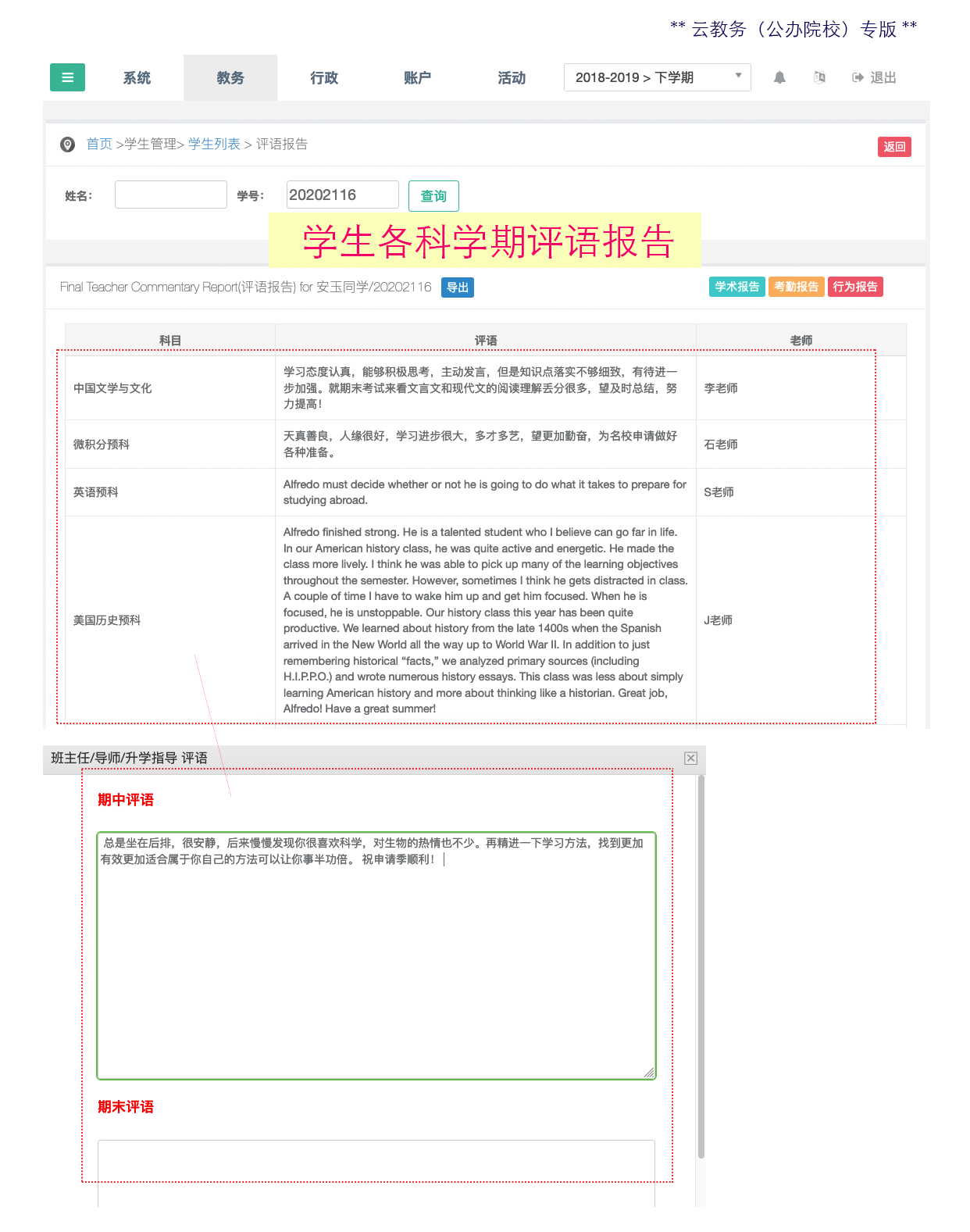970x1232 pixels.
Task: Click the red 返回 button
Action: coord(894,147)
